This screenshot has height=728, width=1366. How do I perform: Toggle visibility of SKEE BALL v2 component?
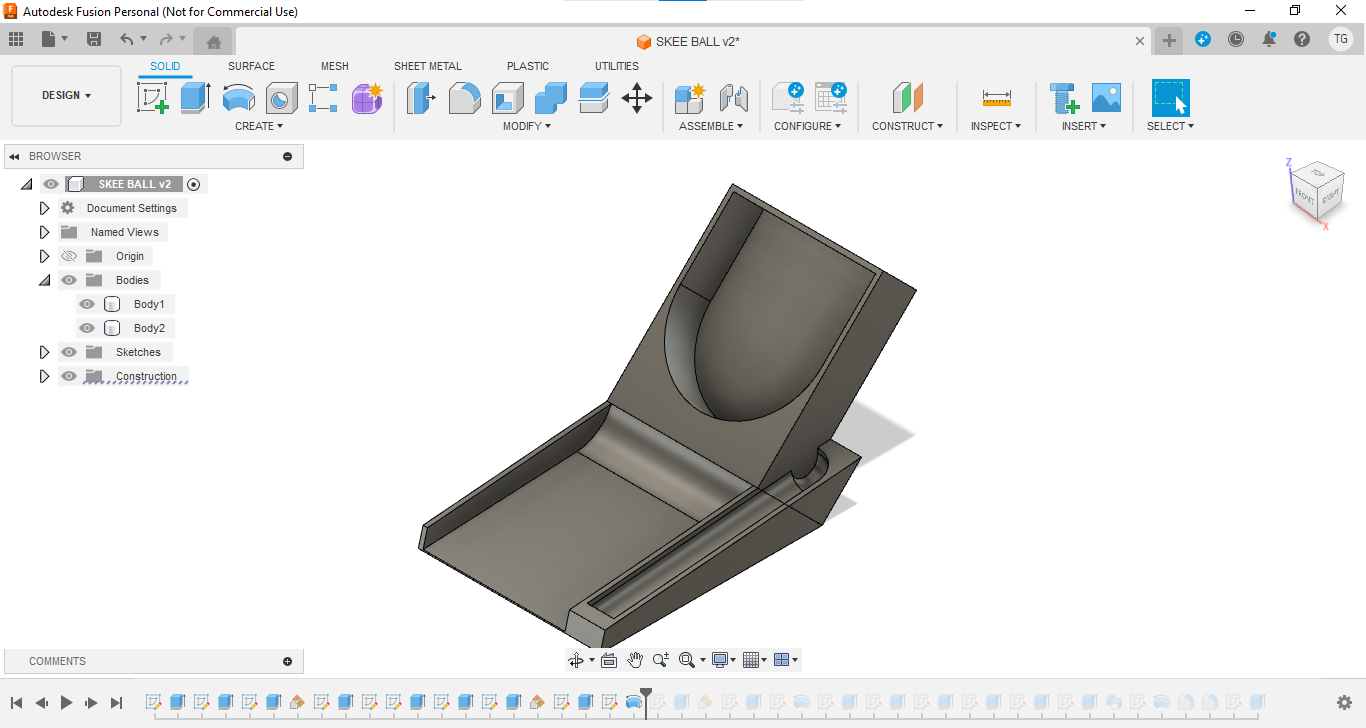(x=51, y=184)
